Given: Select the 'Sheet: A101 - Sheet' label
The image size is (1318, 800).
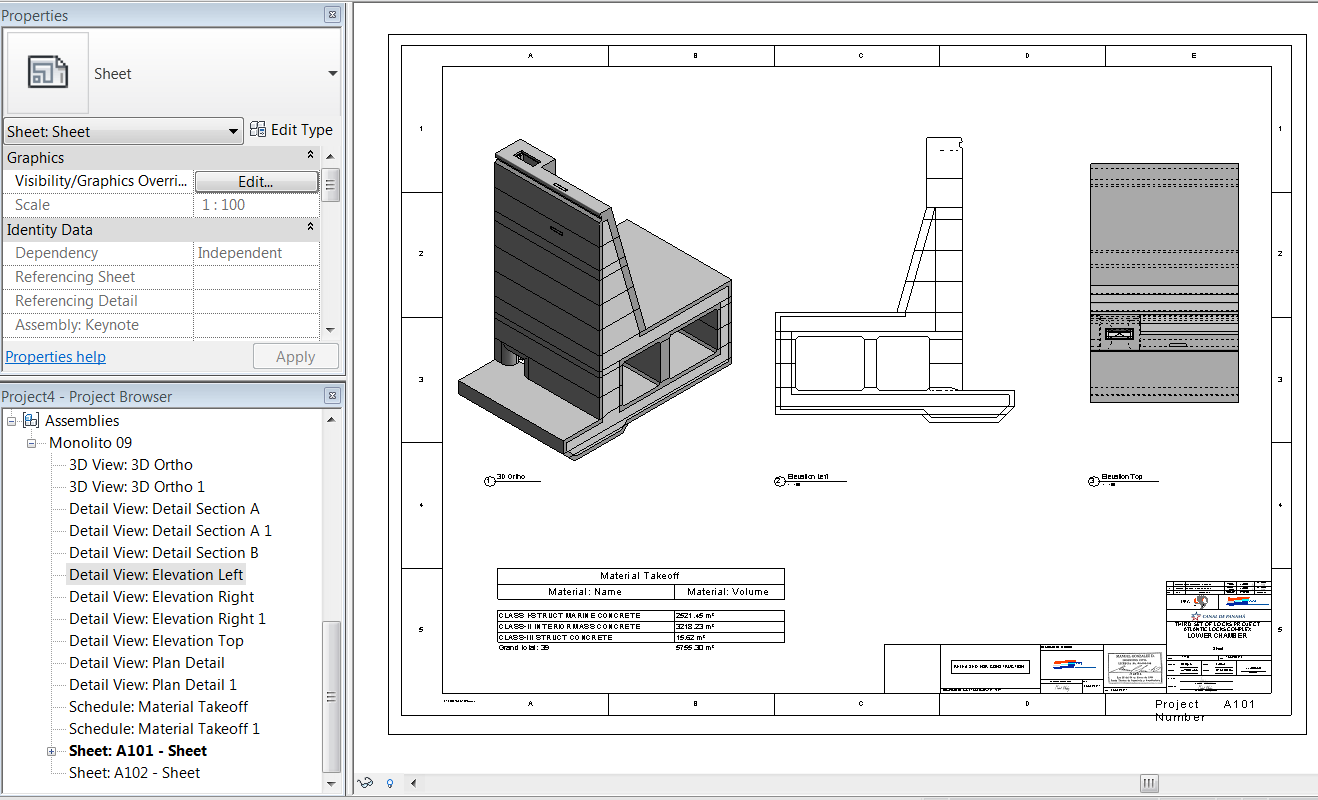Looking at the screenshot, I should pos(138,751).
